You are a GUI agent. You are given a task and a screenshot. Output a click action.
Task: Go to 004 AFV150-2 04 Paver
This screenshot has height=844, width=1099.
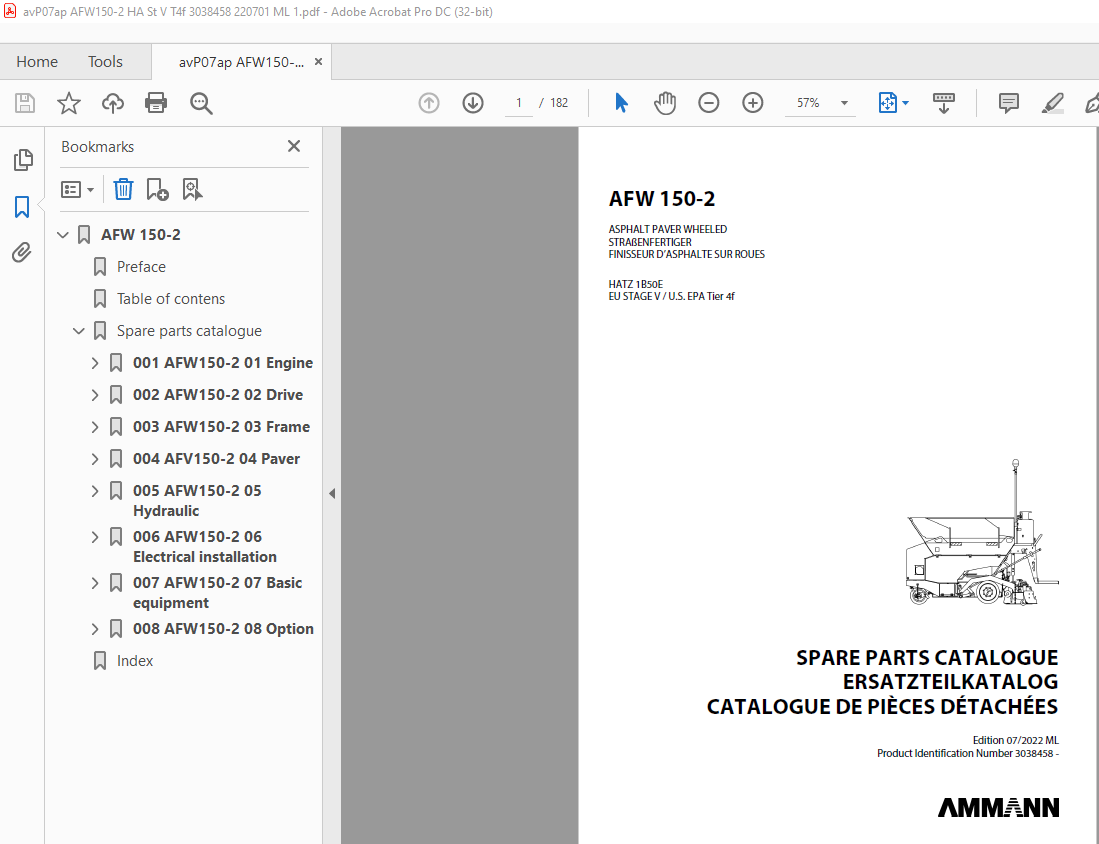pyautogui.click(x=217, y=459)
